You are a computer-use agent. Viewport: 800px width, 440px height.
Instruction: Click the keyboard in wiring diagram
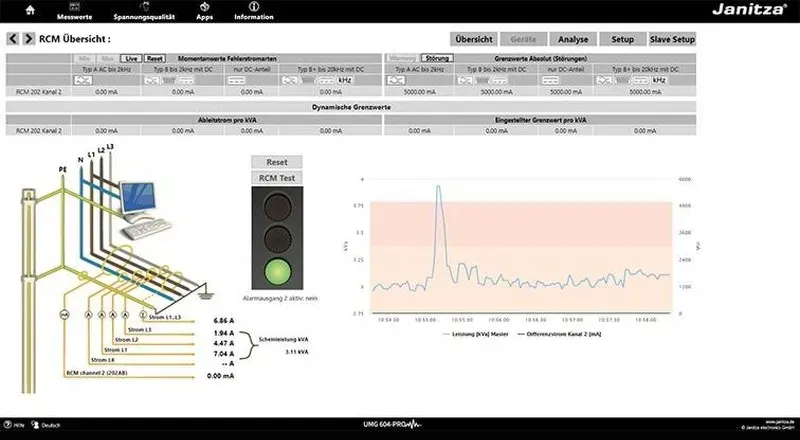tap(146, 230)
